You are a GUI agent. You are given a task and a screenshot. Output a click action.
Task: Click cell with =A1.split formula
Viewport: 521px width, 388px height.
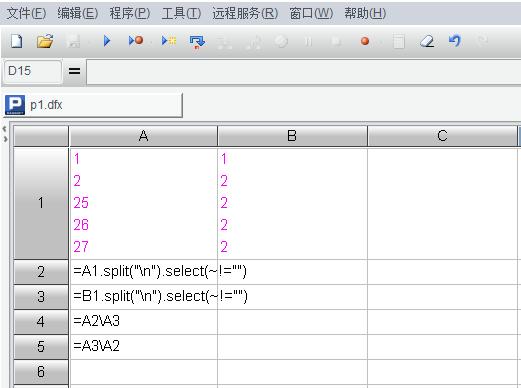pos(144,272)
